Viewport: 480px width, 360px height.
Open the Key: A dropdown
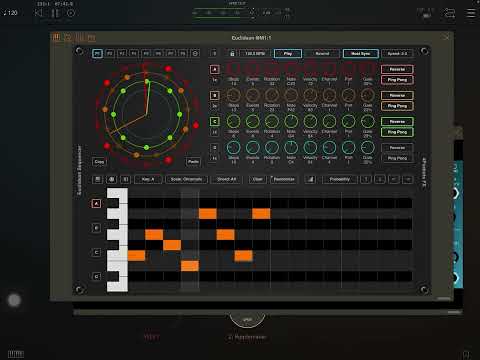pos(148,179)
